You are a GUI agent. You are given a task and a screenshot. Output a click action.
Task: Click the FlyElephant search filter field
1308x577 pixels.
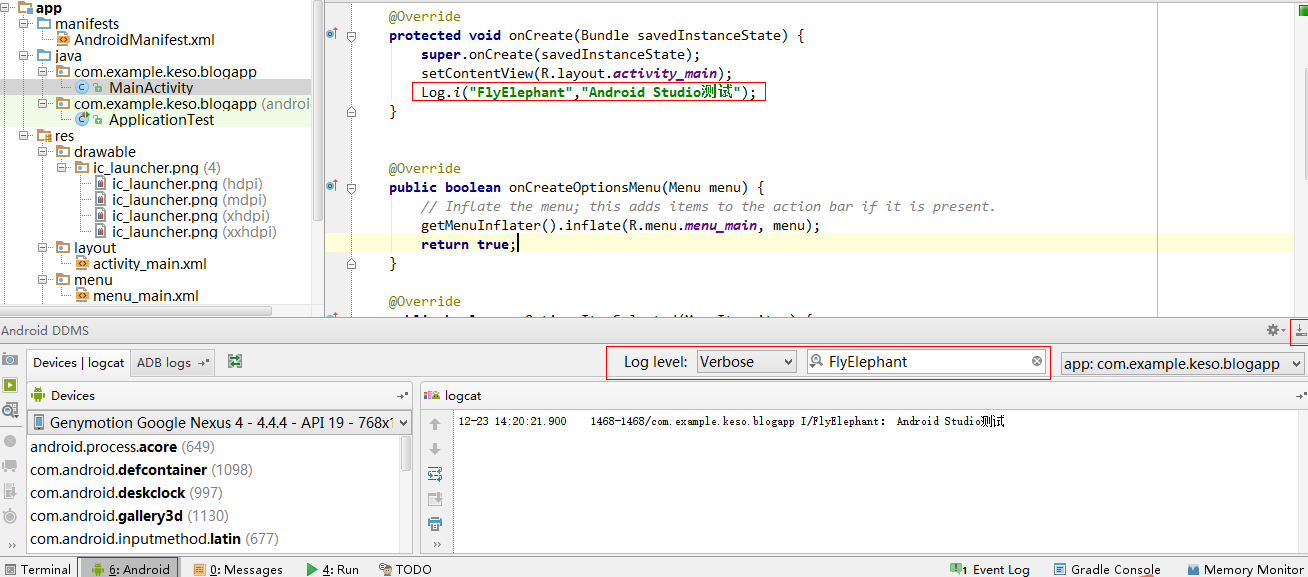(925, 362)
